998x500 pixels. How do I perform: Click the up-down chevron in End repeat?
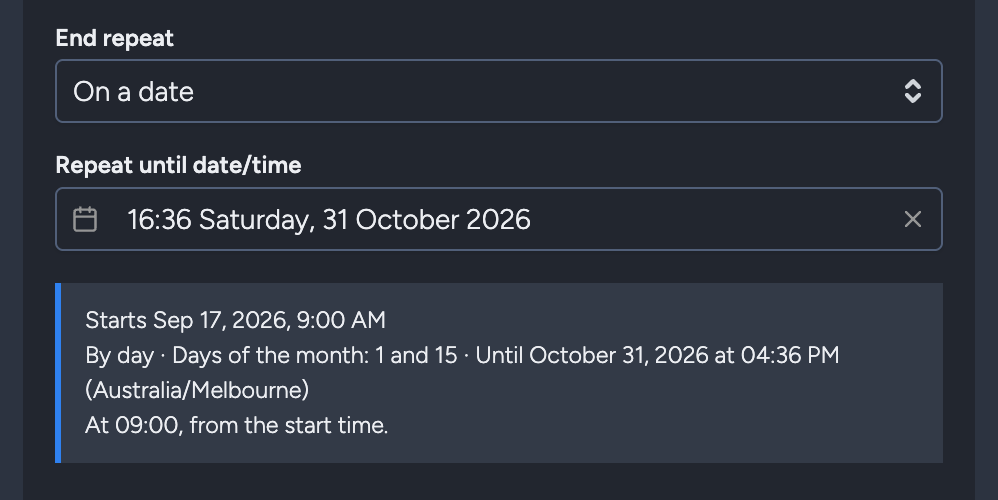(x=913, y=92)
